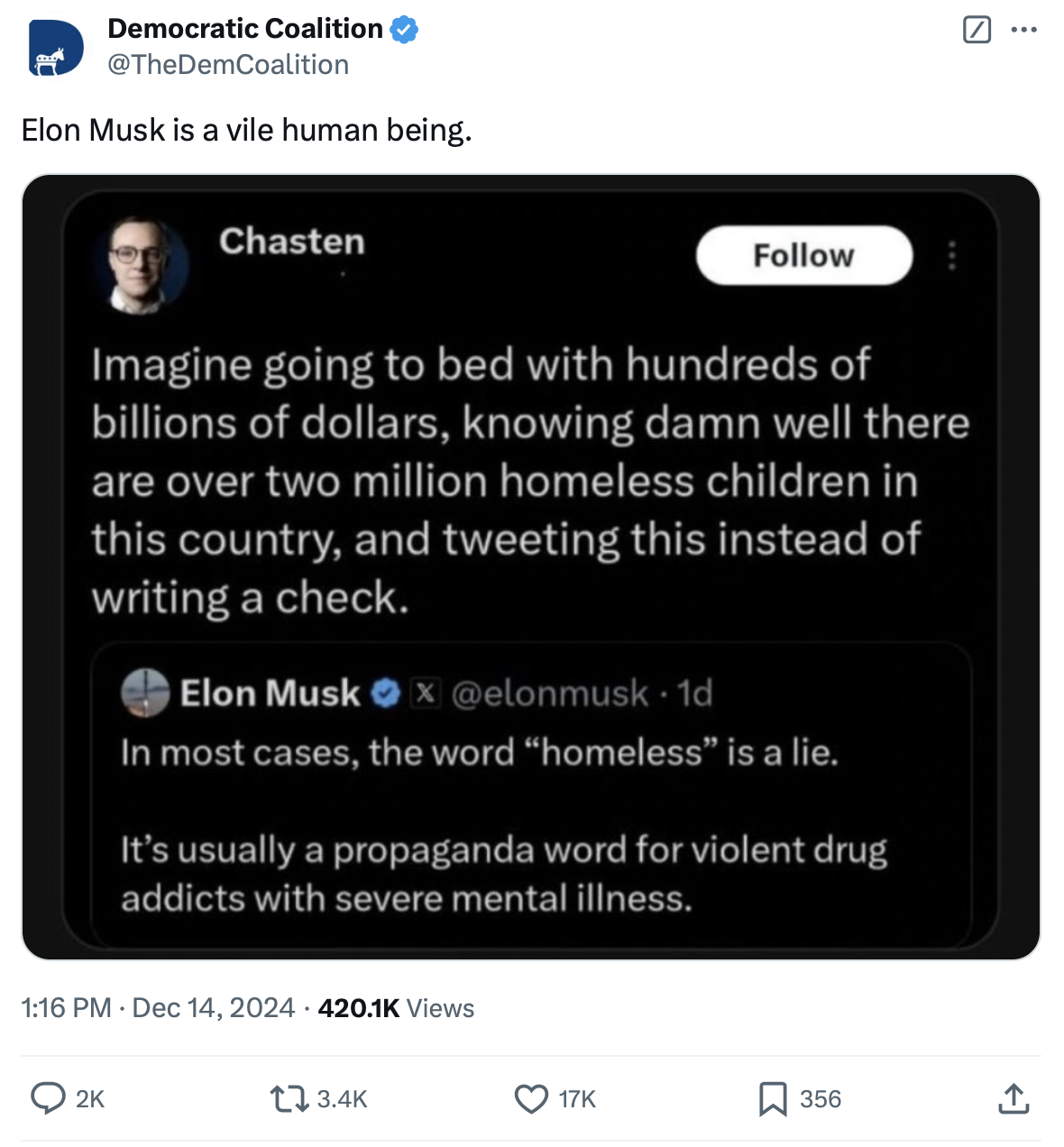Click the @TheDemCoalition handle

pyautogui.click(x=228, y=65)
